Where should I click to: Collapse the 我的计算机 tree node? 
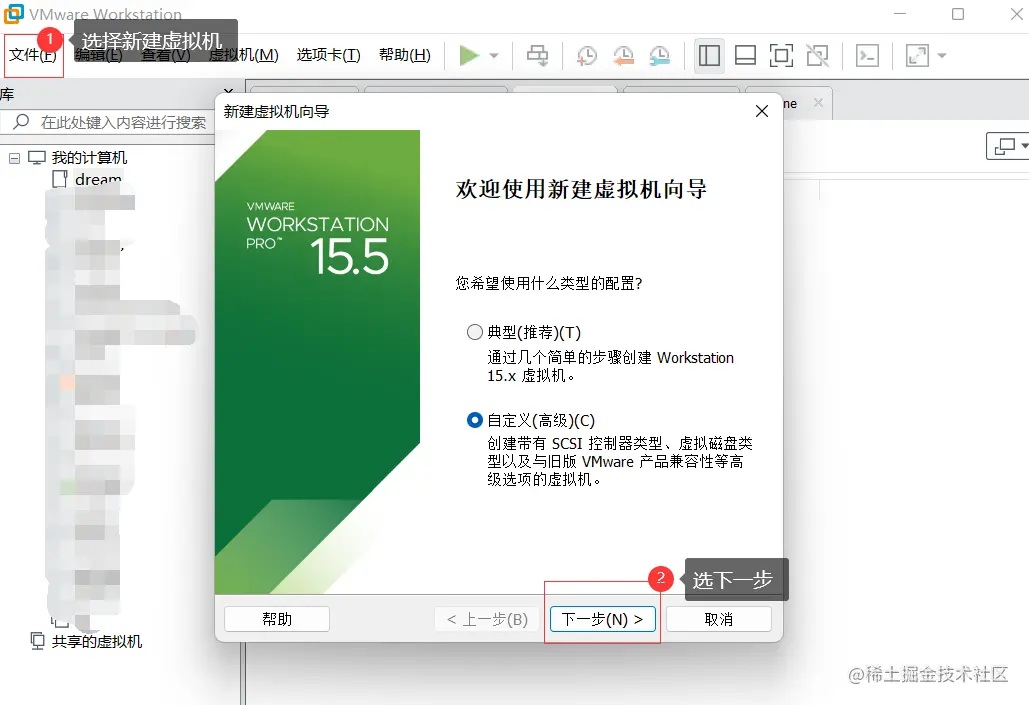(x=14, y=158)
